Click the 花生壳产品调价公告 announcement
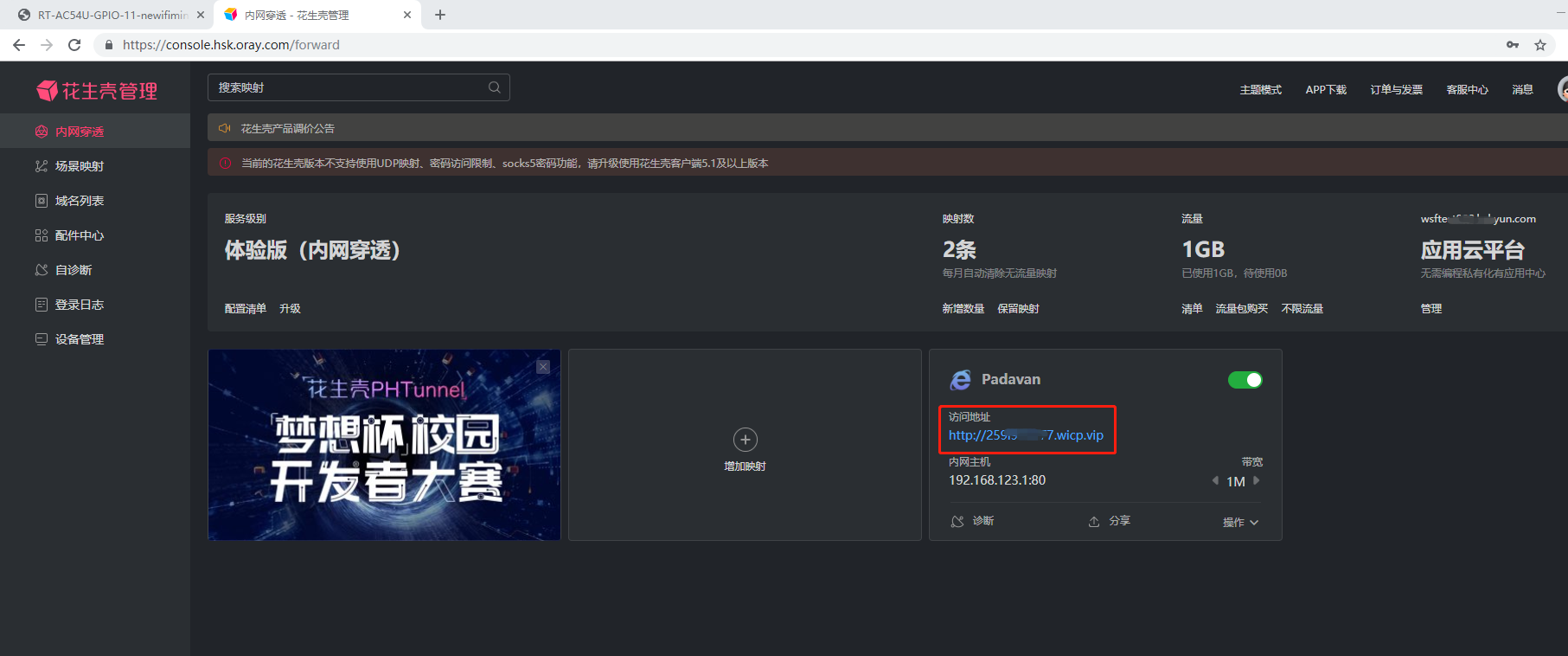The height and width of the screenshot is (656, 1568). 287,128
